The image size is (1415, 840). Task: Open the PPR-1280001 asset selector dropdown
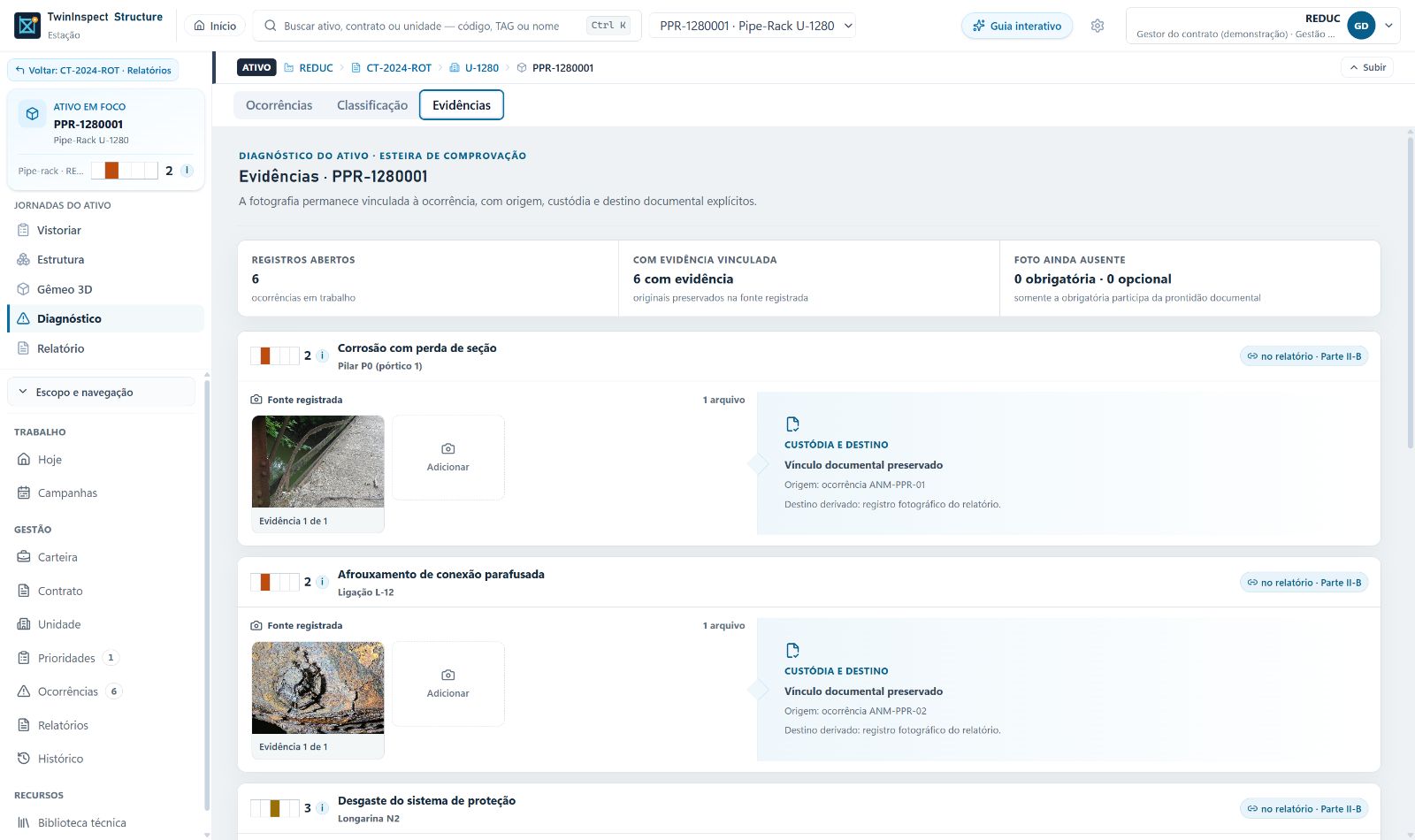pos(753,26)
